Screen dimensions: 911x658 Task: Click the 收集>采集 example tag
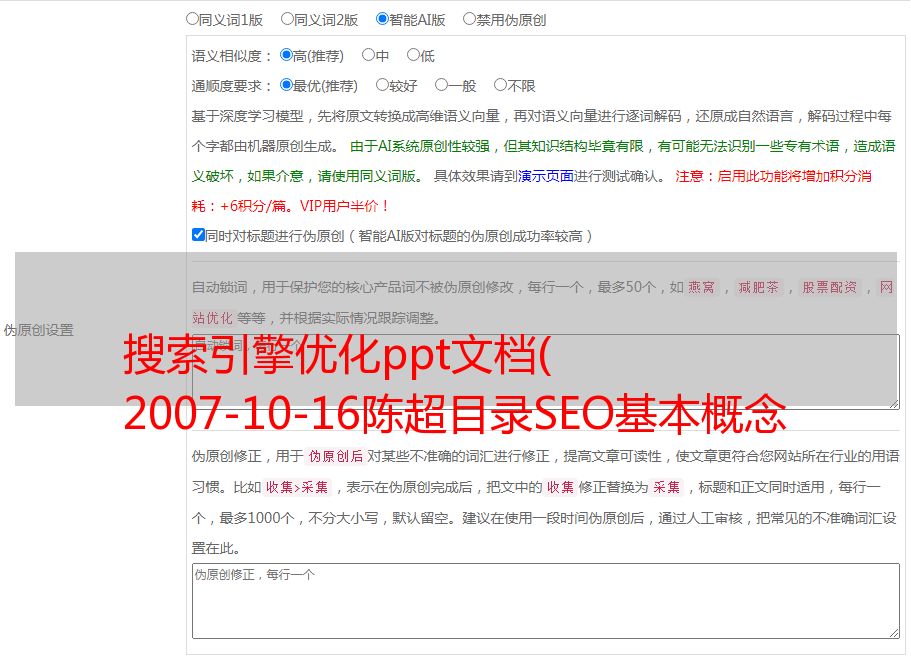coord(297,487)
